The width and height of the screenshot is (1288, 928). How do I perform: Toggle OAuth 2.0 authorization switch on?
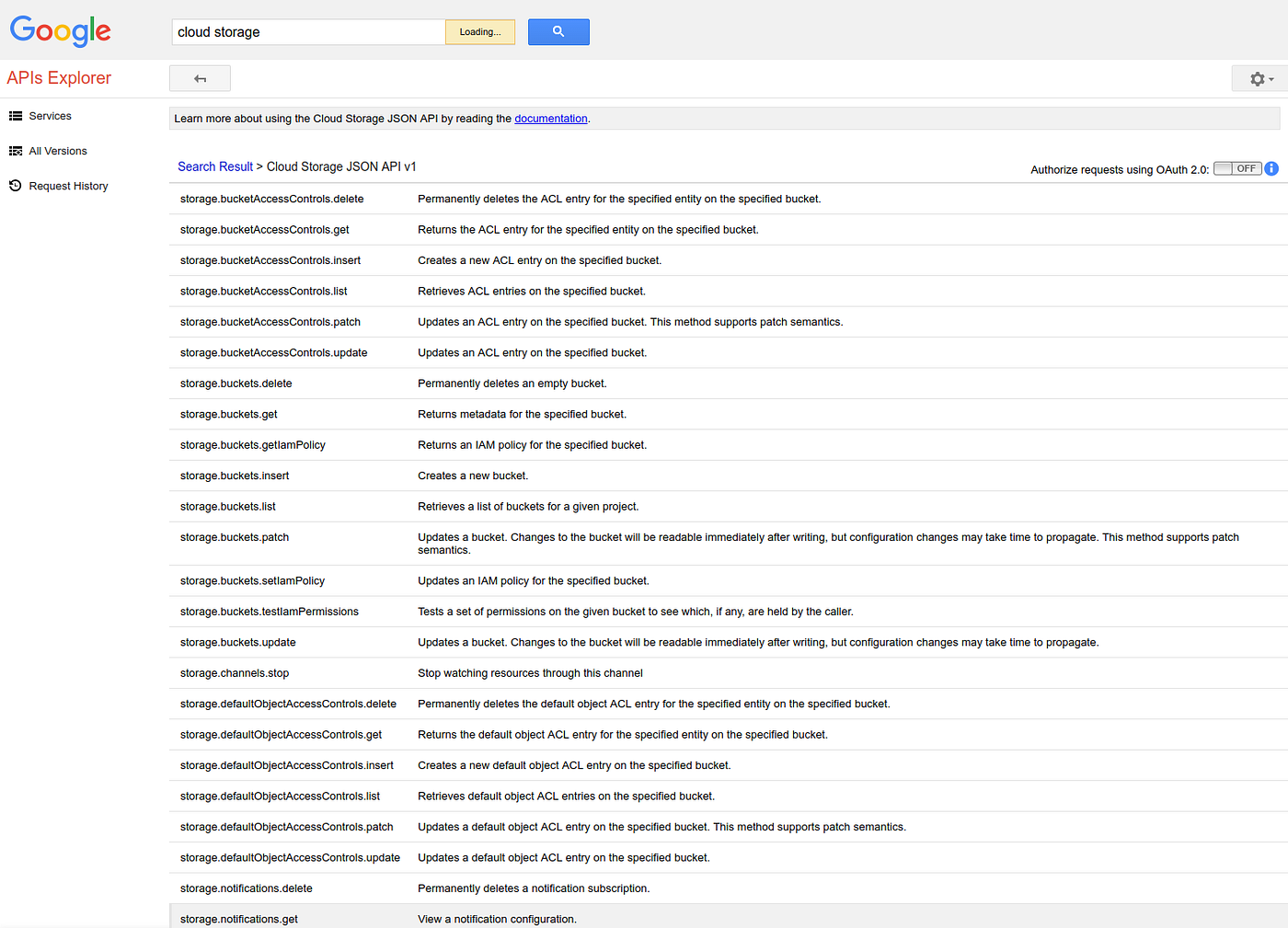click(x=1237, y=168)
